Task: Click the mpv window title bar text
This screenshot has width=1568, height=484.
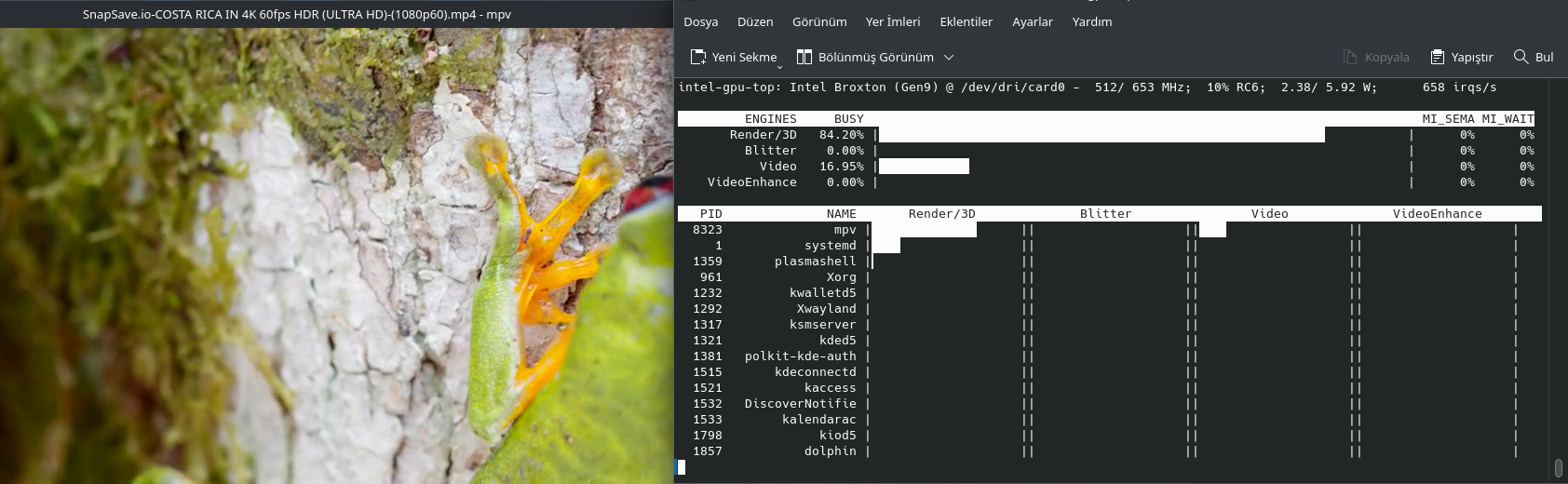Action: tap(297, 14)
